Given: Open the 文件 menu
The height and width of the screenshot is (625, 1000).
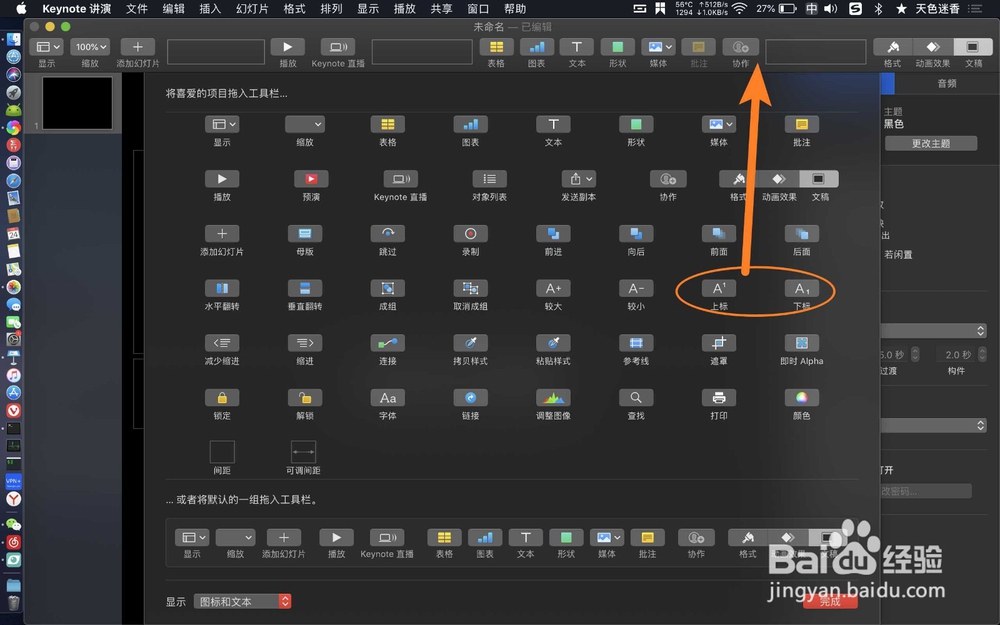Looking at the screenshot, I should click(136, 8).
